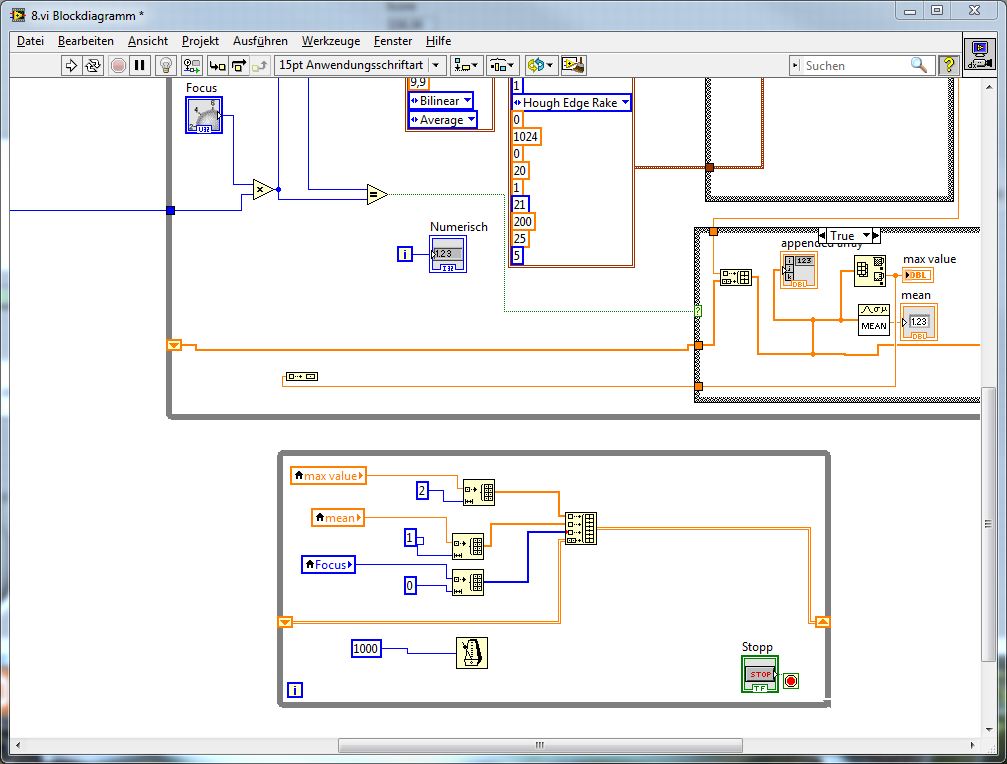This screenshot has height=764, width=1007.
Task: Click the Focus local variable
Action: (x=328, y=565)
